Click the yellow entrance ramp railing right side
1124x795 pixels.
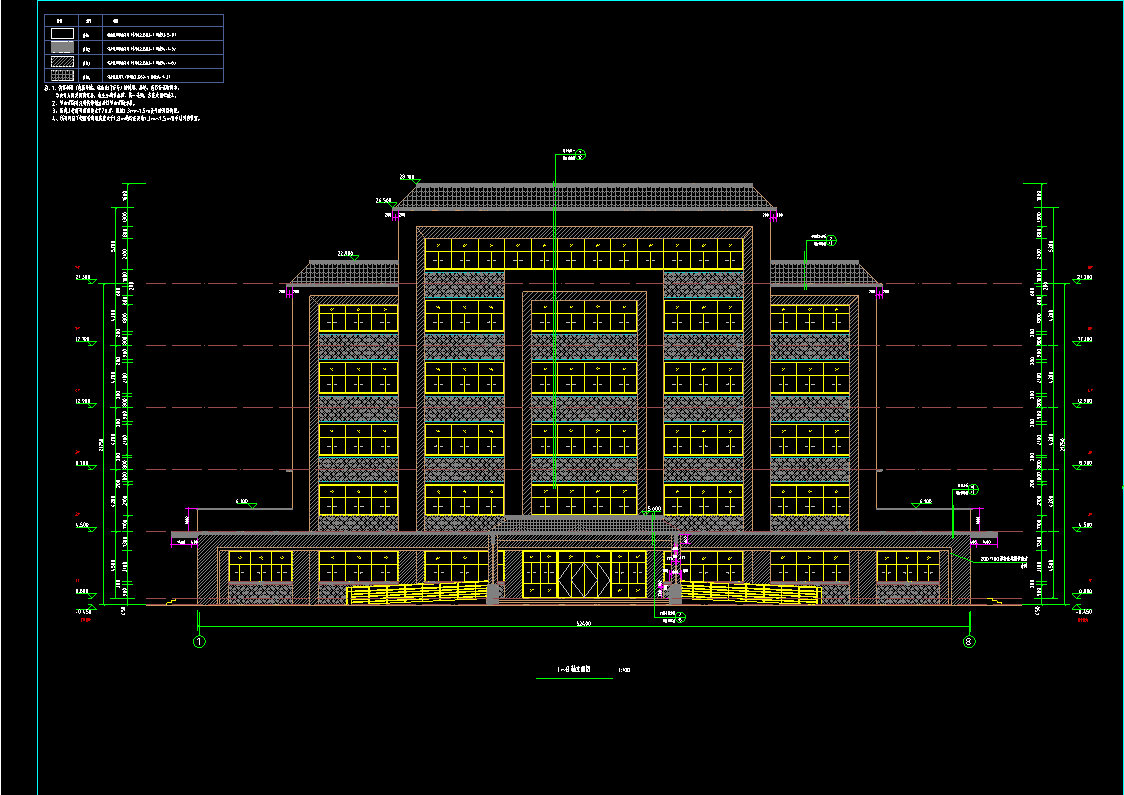[x=748, y=594]
